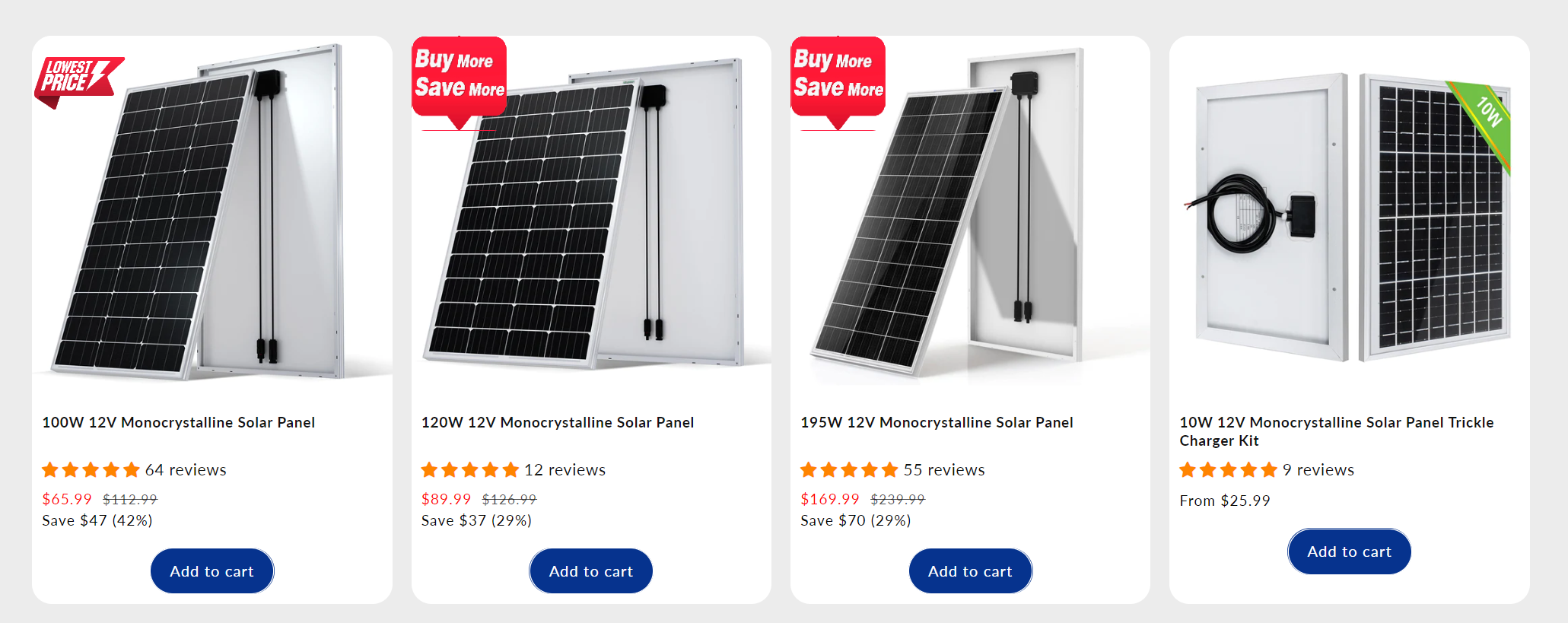Open 100W 12V Monocrystalline Solar Panel title

pos(178,423)
